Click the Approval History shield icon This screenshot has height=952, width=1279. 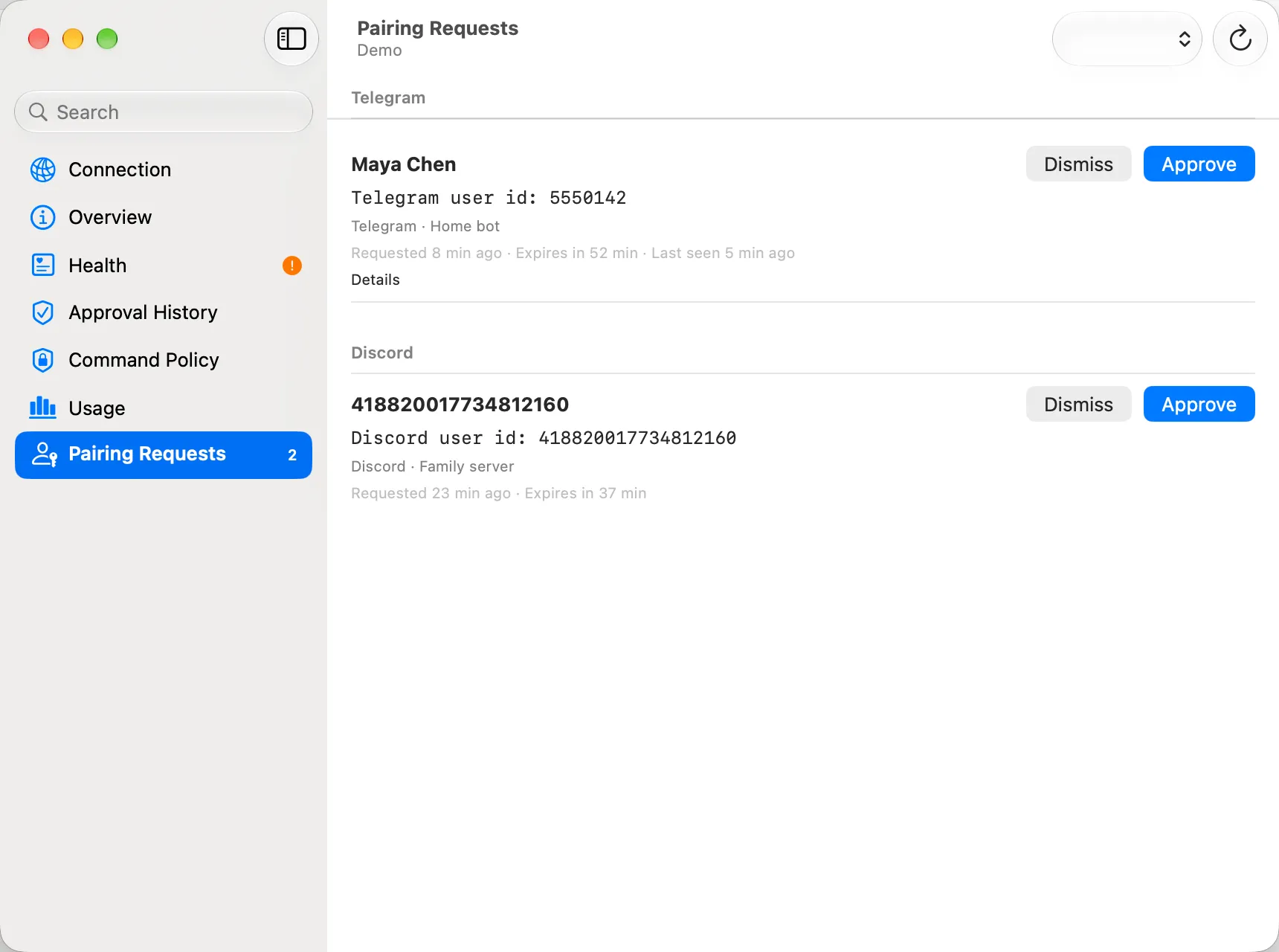coord(43,312)
